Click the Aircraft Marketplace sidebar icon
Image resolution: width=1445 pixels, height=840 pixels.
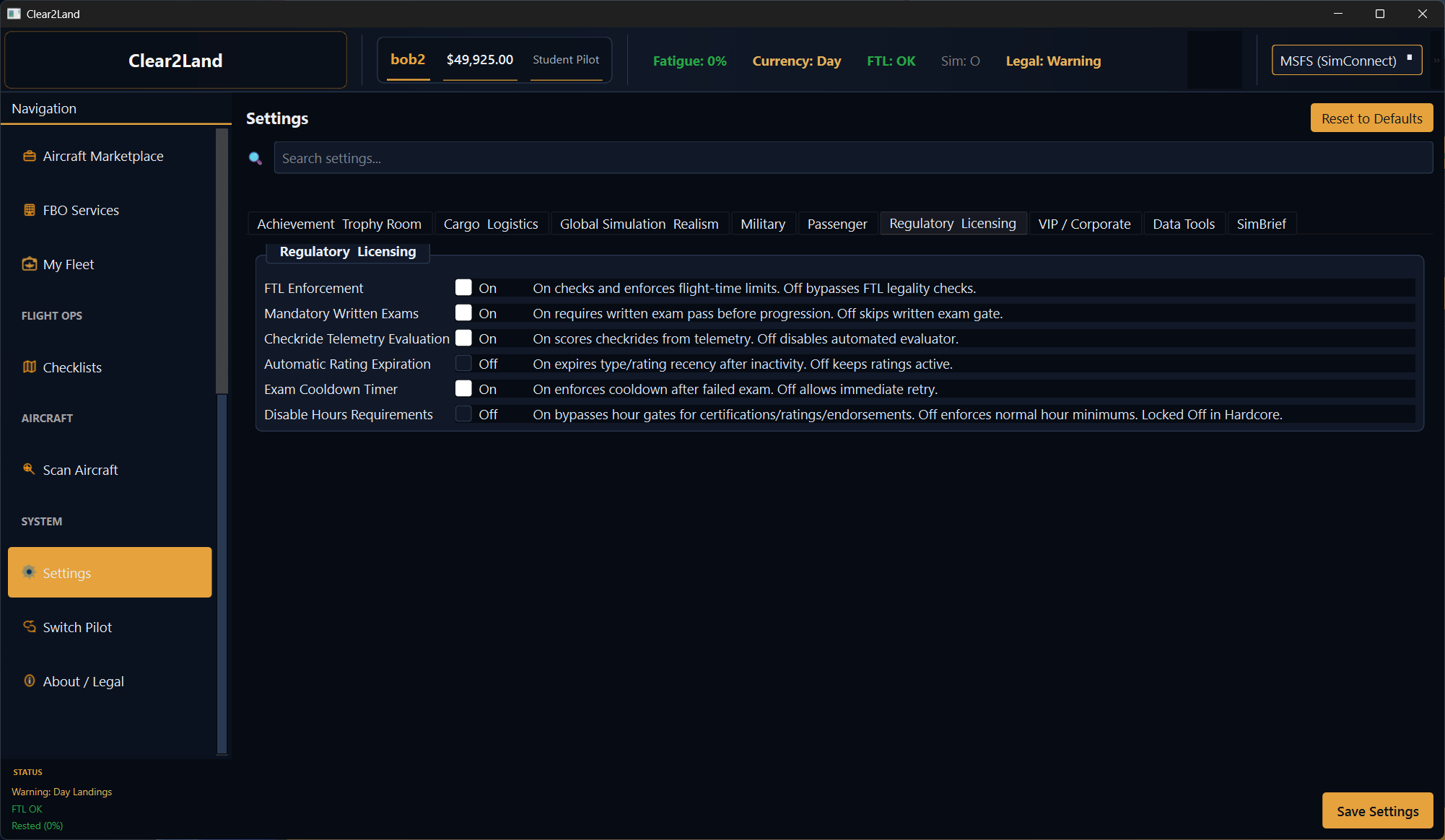(30, 156)
